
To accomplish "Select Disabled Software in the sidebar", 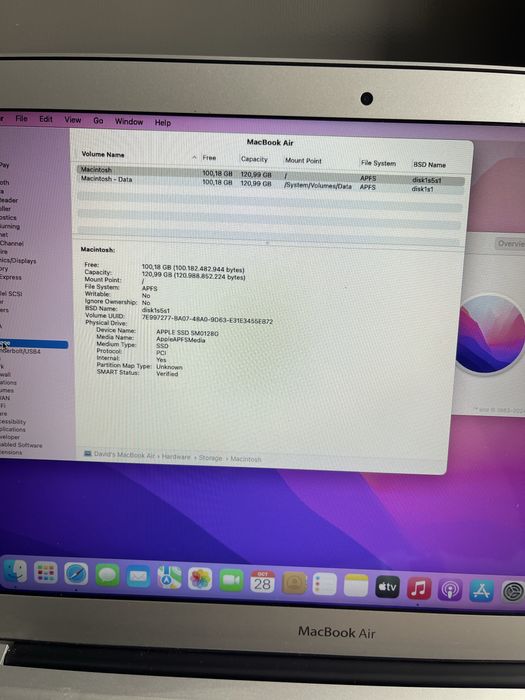I will (21, 445).
